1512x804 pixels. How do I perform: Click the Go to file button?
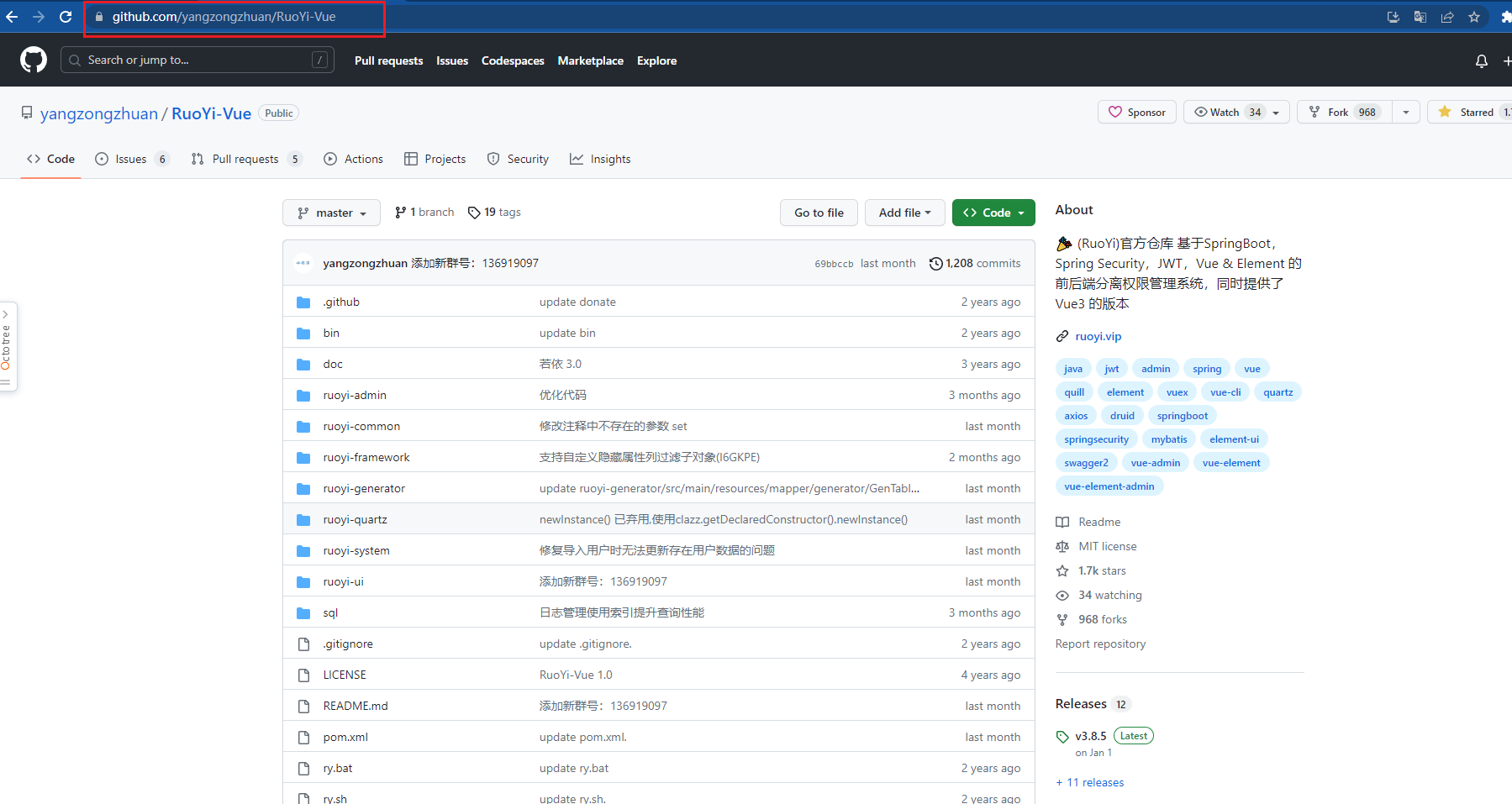click(819, 213)
